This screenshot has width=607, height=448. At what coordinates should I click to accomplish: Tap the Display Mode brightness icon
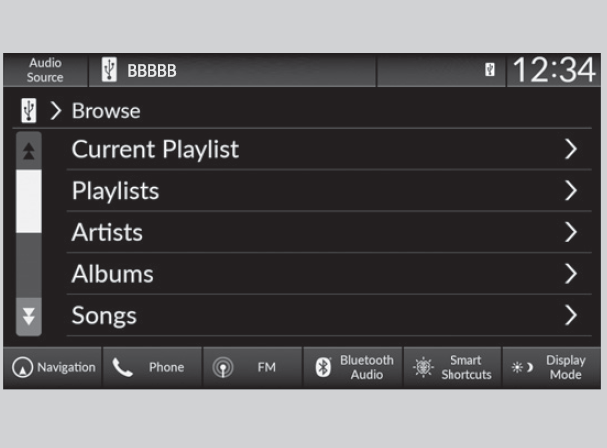click(522, 368)
